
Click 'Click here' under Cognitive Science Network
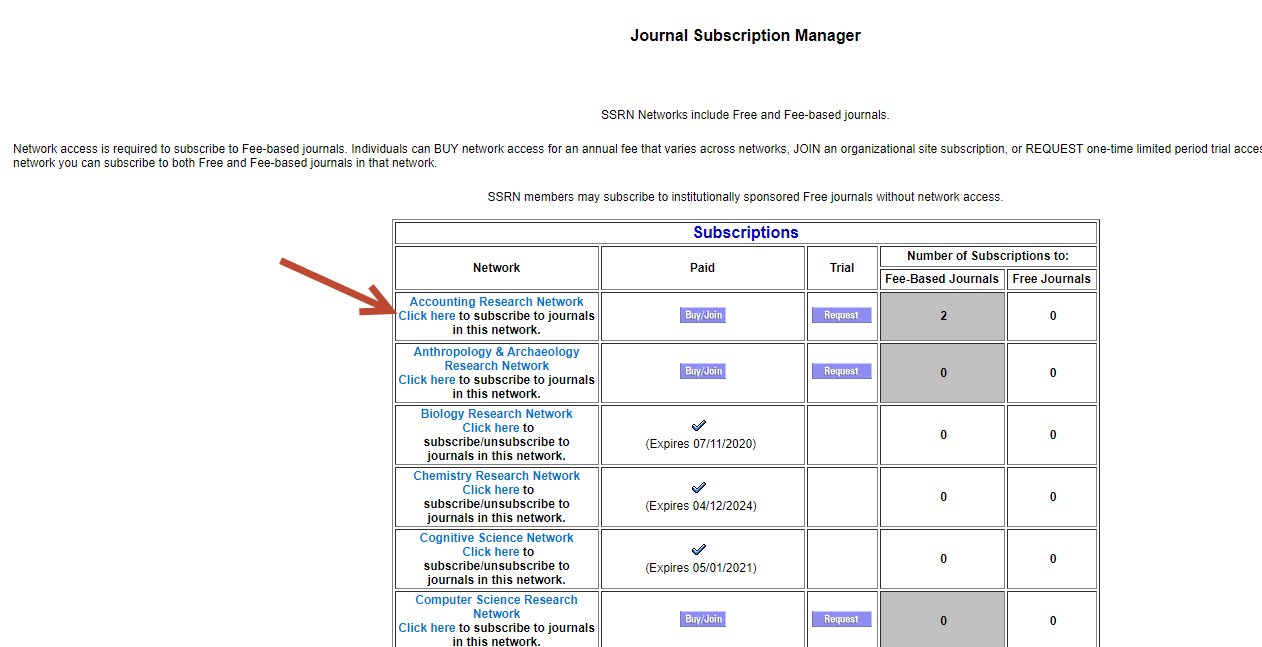click(491, 552)
